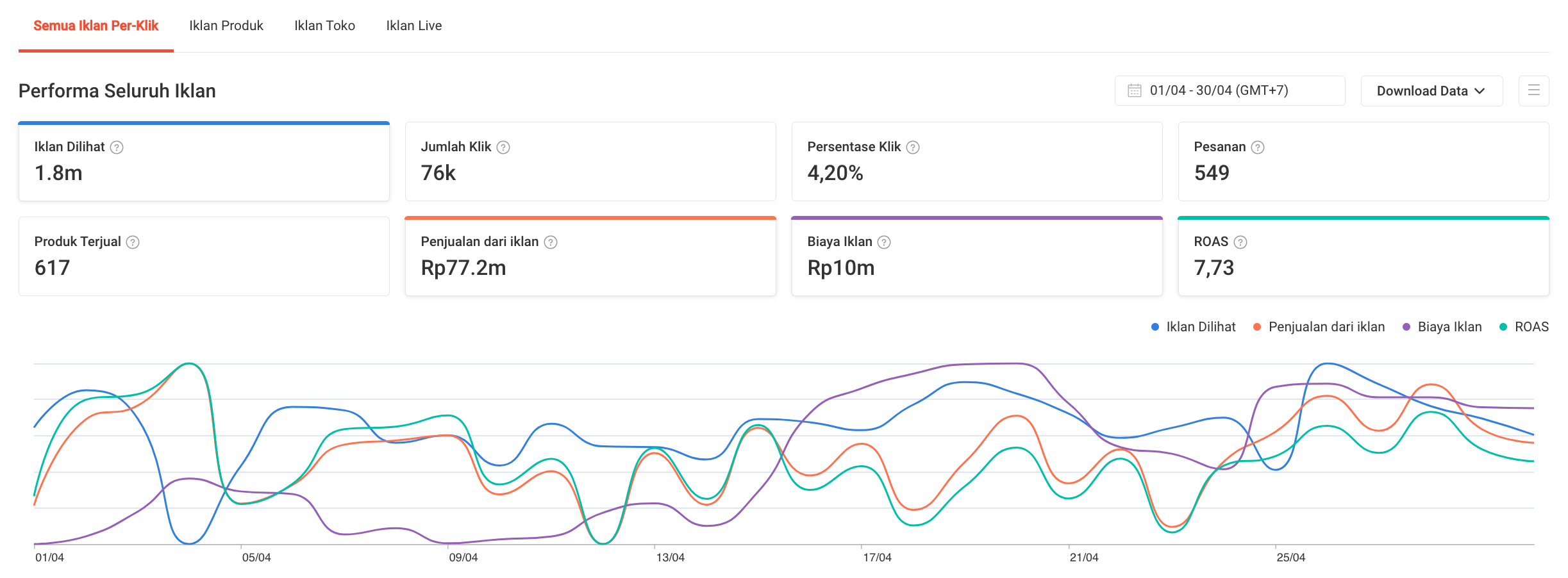The image size is (1568, 578).
Task: Click help icon beside Produk Terjual
Action: coord(133,242)
